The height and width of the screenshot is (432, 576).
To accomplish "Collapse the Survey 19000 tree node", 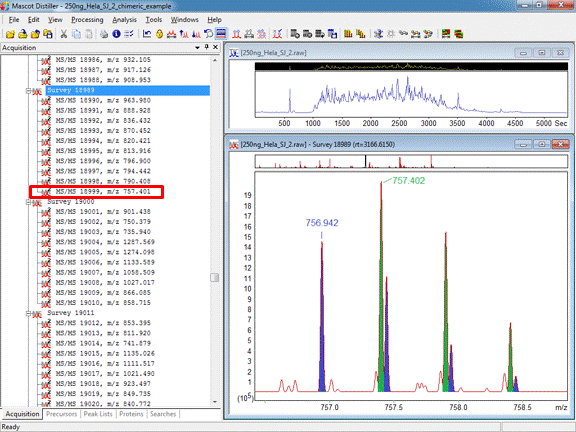I will (x=28, y=202).
